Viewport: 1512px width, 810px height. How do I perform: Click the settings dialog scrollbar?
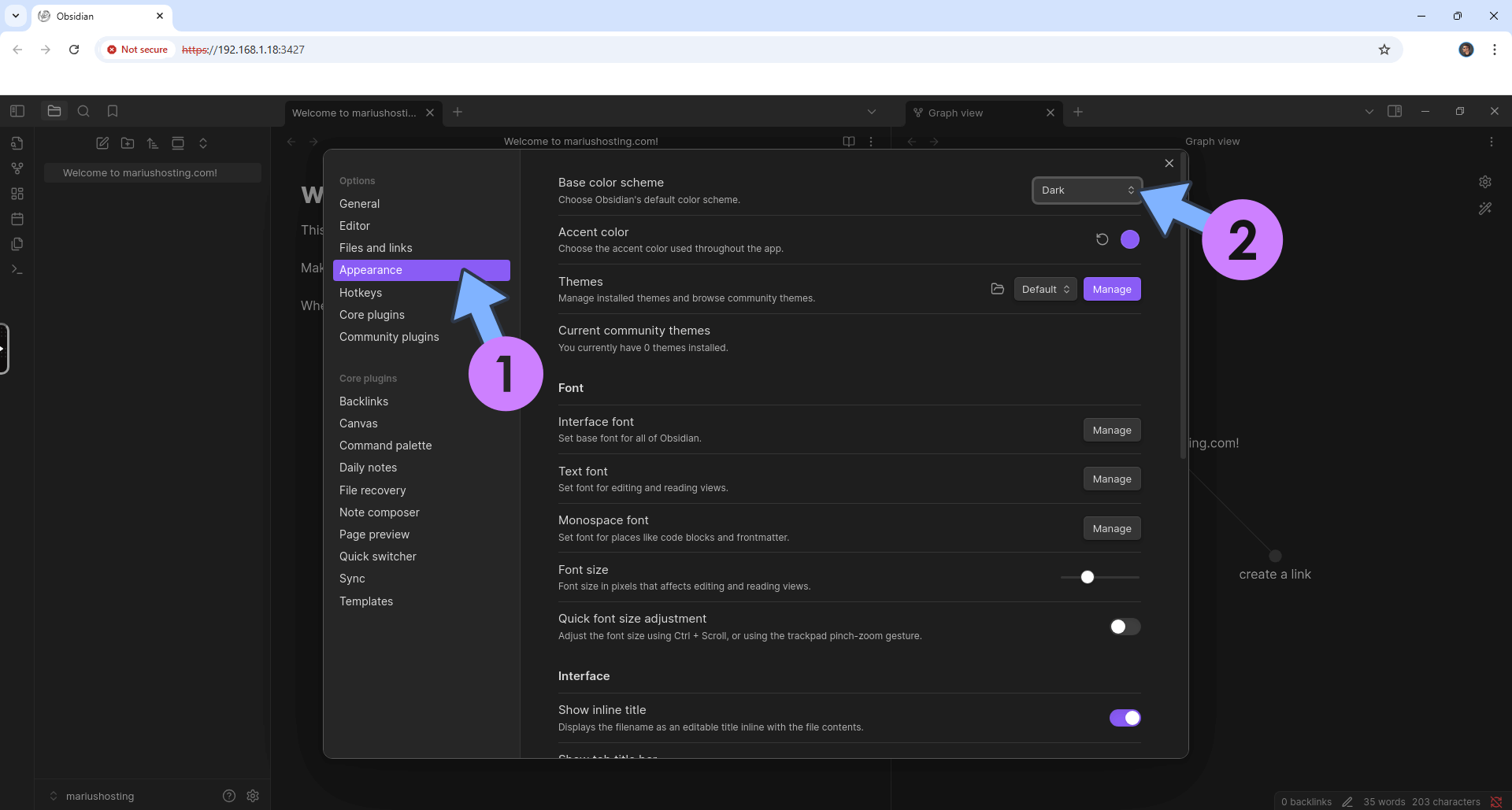(1184, 307)
